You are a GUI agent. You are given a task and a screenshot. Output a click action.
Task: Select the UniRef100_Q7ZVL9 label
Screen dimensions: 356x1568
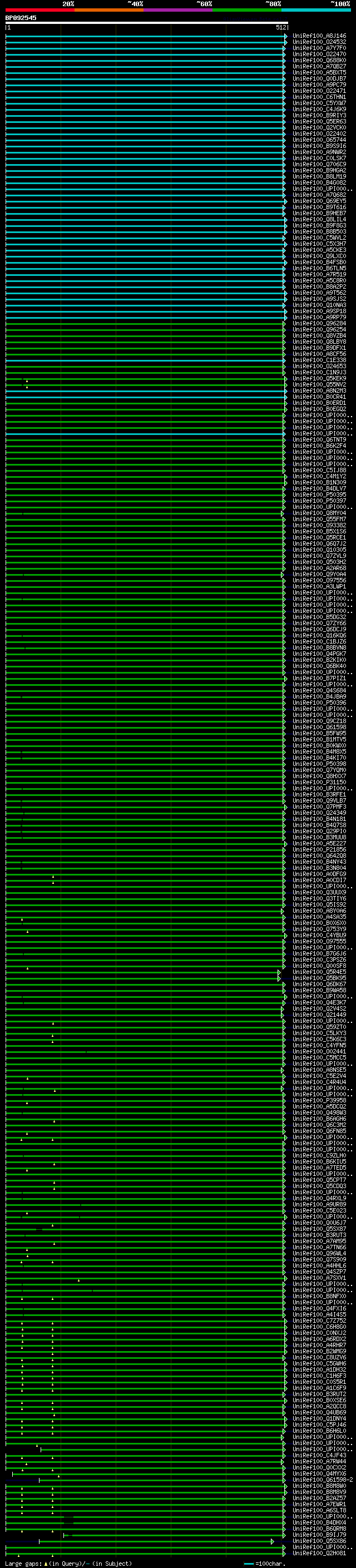(x=319, y=556)
